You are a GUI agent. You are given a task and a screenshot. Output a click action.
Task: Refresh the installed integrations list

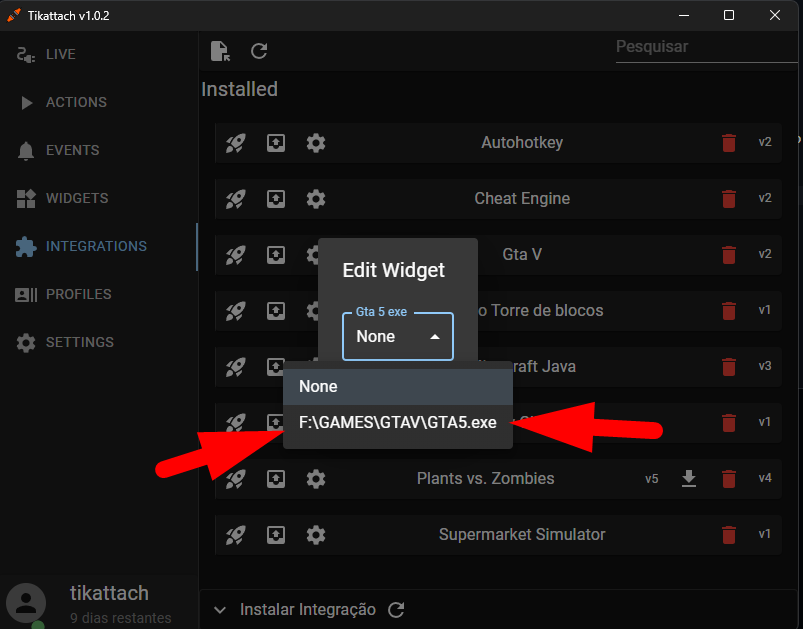(259, 51)
